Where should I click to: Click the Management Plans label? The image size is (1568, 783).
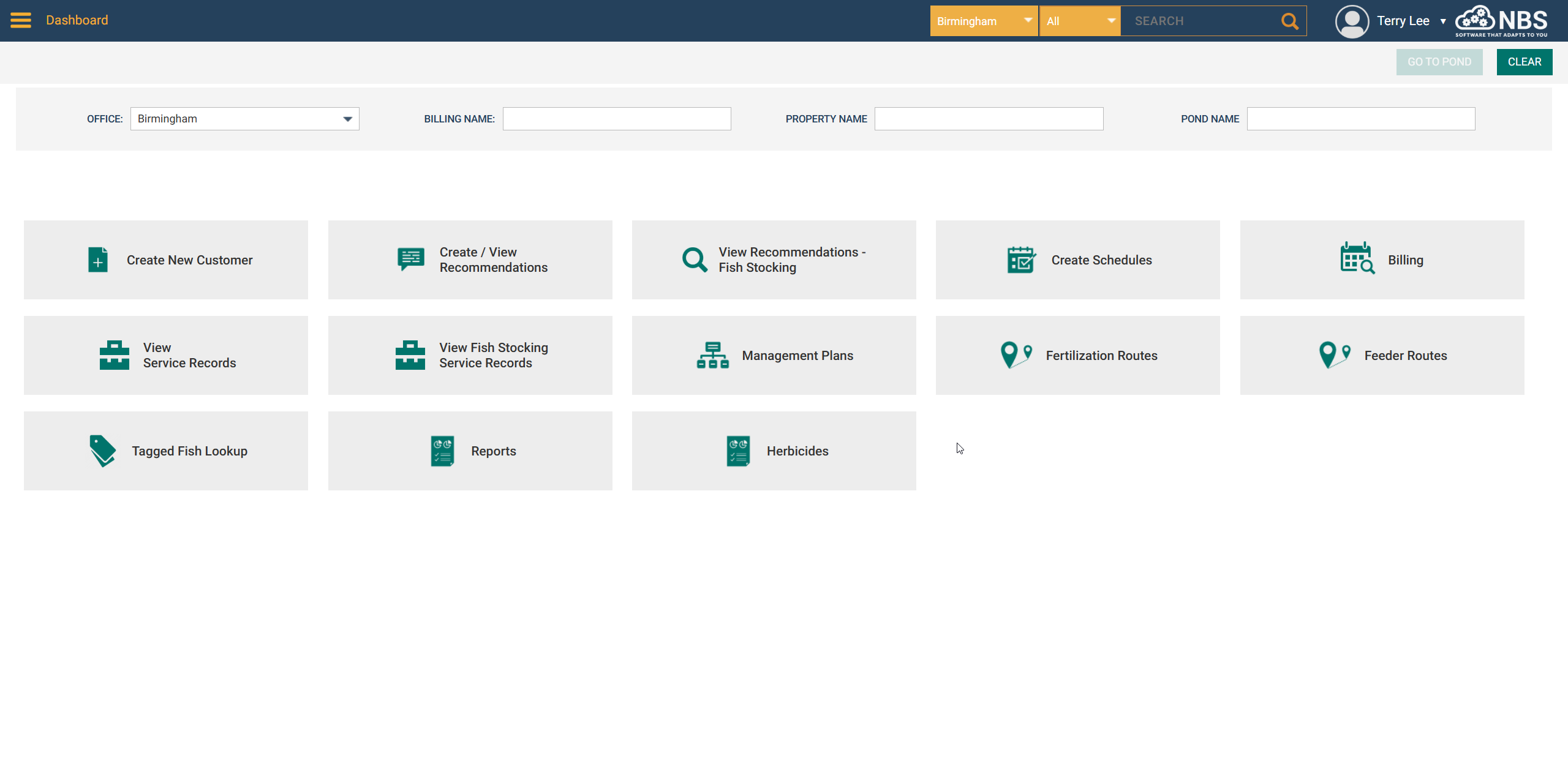(x=797, y=356)
